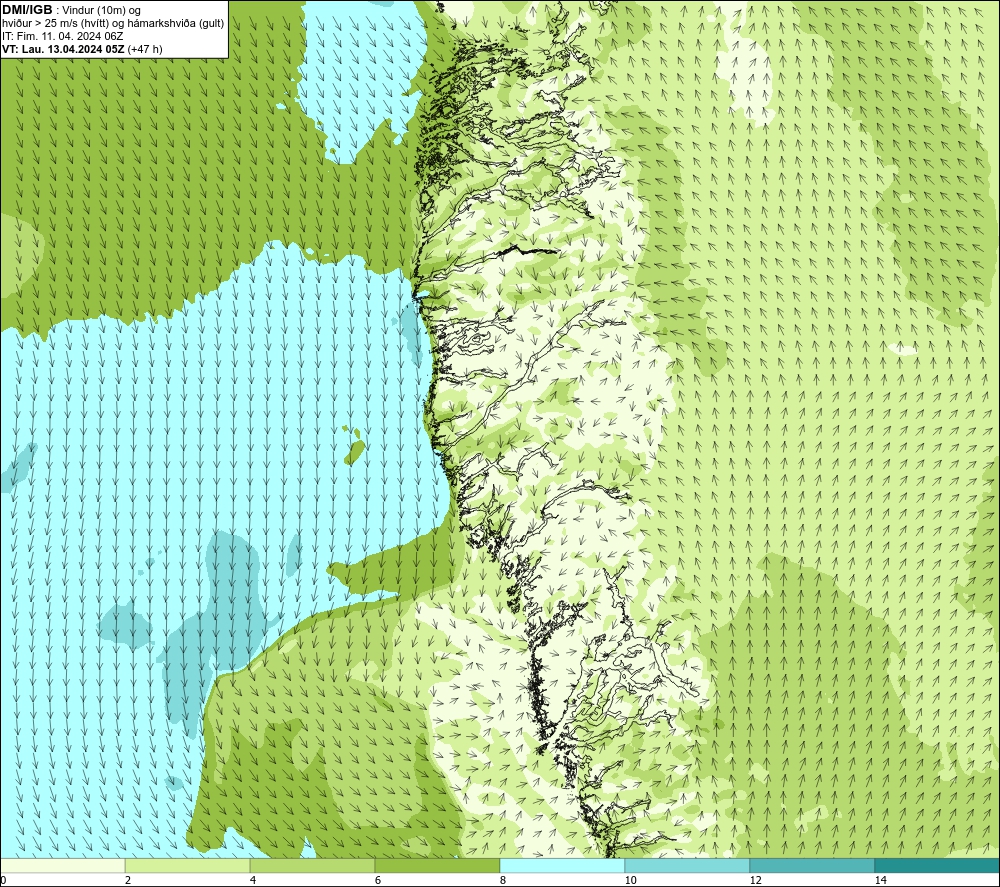Click the "14" scale label

click(880, 880)
